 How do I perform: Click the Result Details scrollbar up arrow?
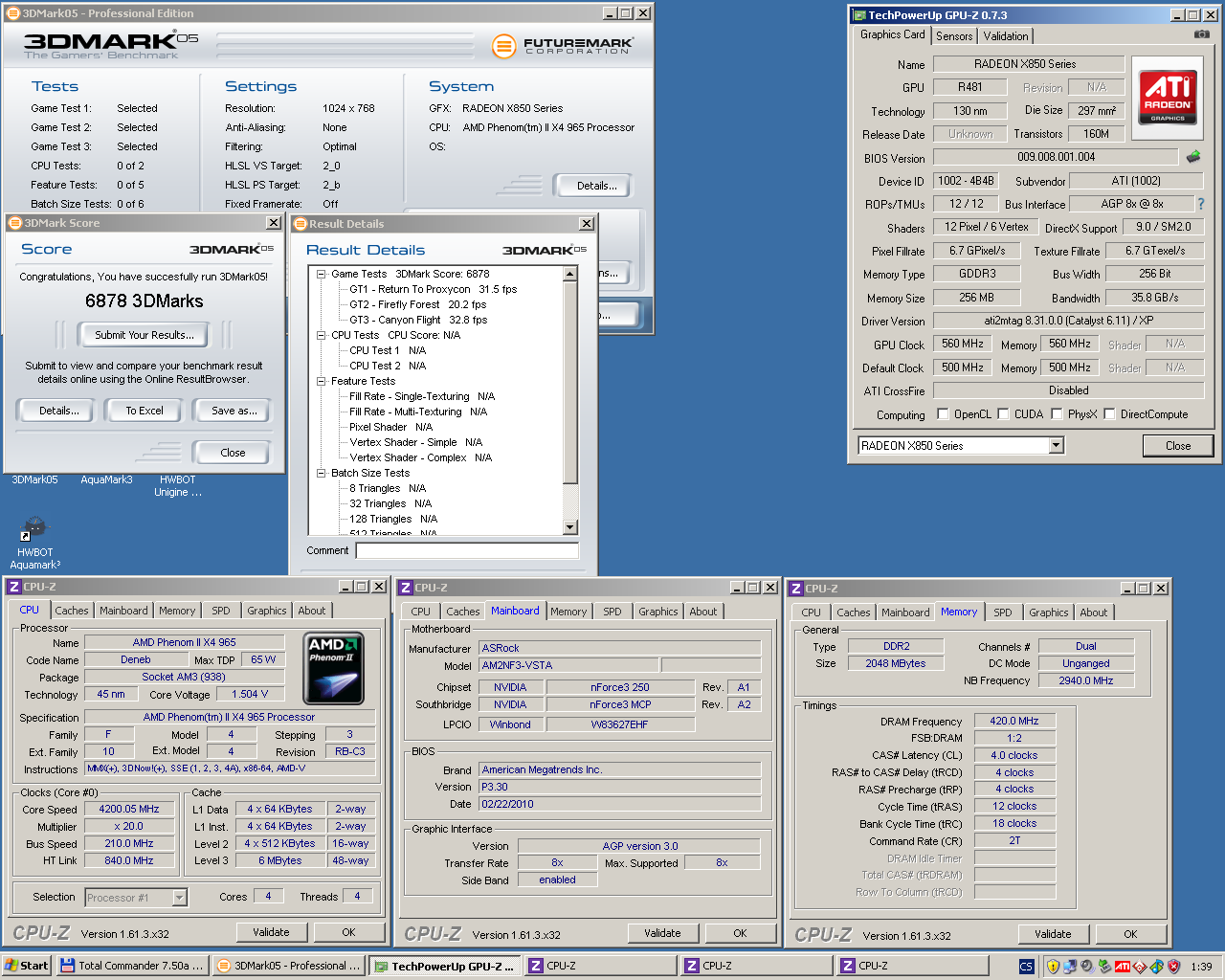570,274
